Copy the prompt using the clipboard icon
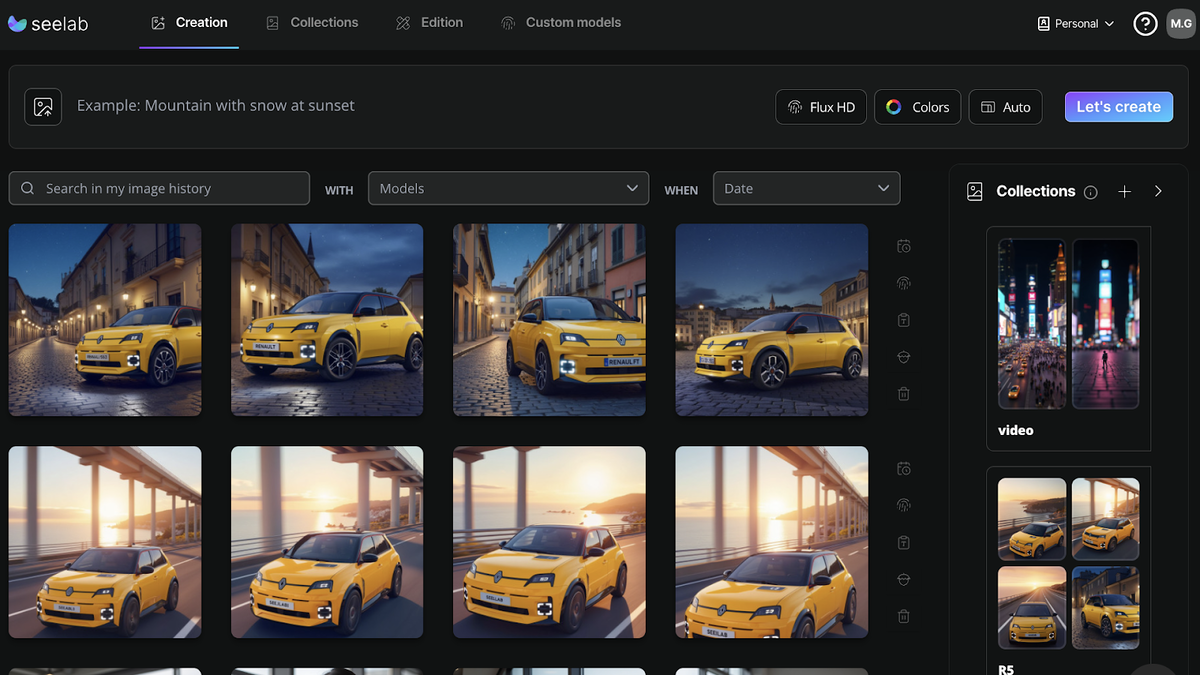Viewport: 1200px width, 675px height. (x=903, y=320)
